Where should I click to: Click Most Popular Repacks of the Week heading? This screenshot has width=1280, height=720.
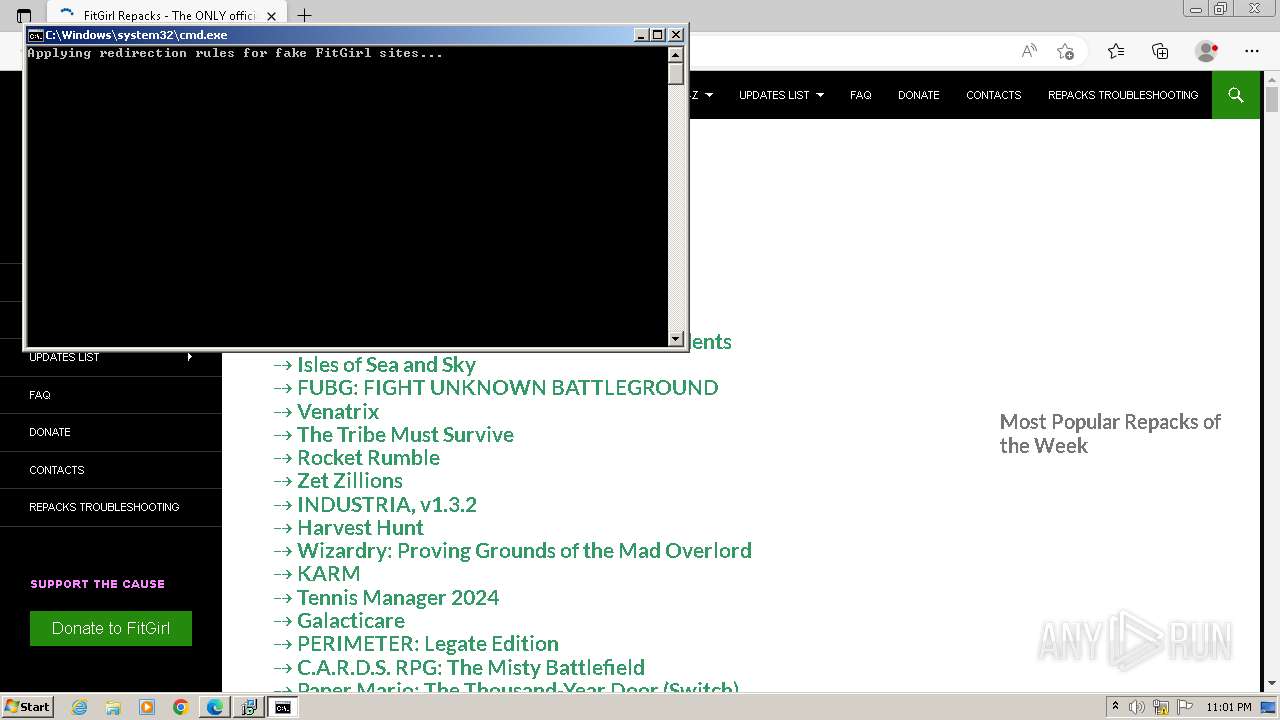(x=1110, y=434)
